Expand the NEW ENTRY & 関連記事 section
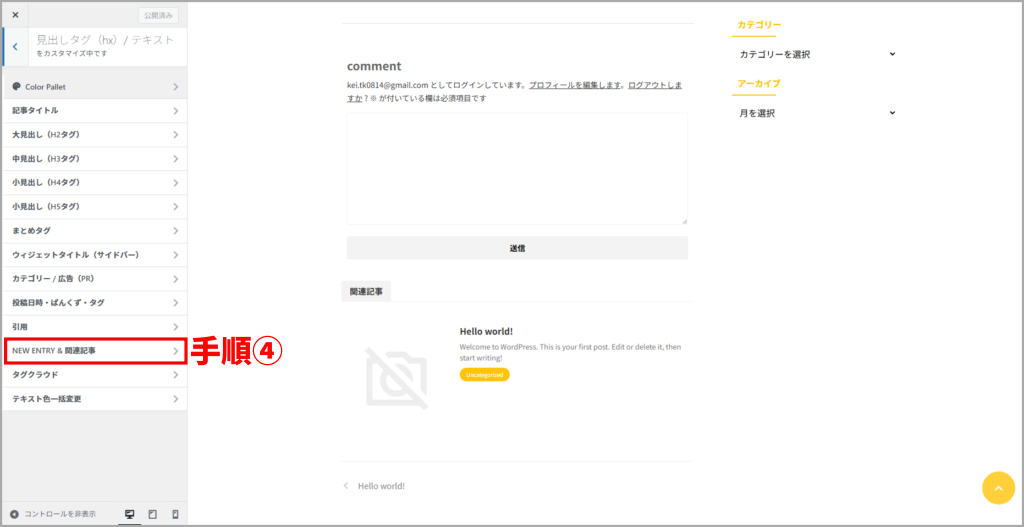The height and width of the screenshot is (527, 1024). point(95,351)
